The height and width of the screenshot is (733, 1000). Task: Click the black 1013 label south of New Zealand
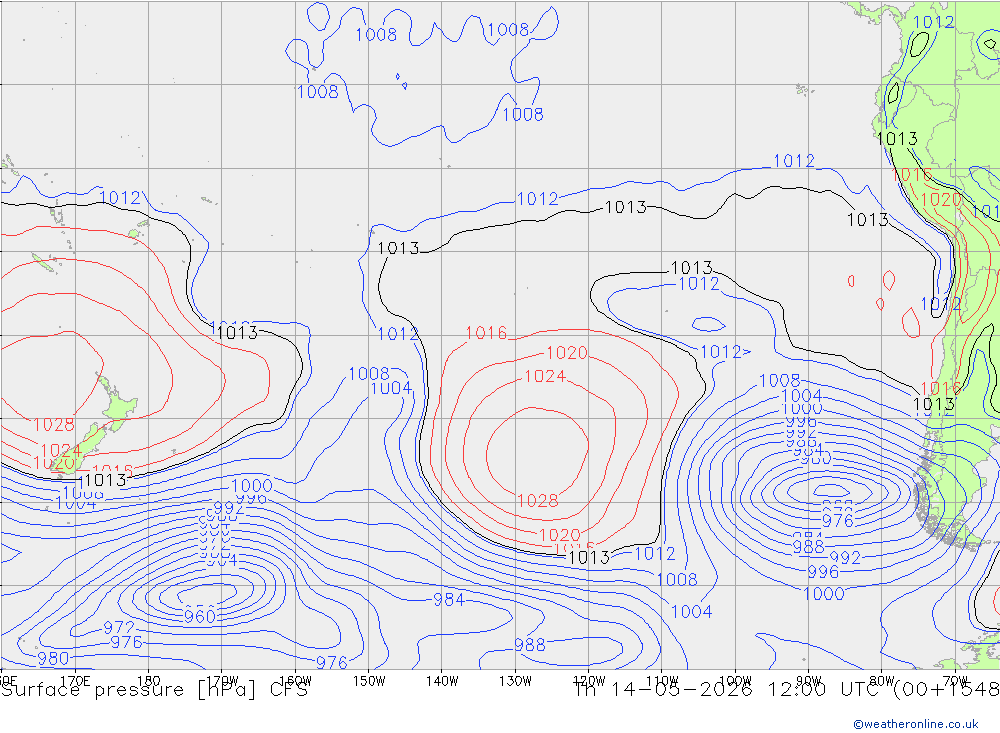coord(105,480)
